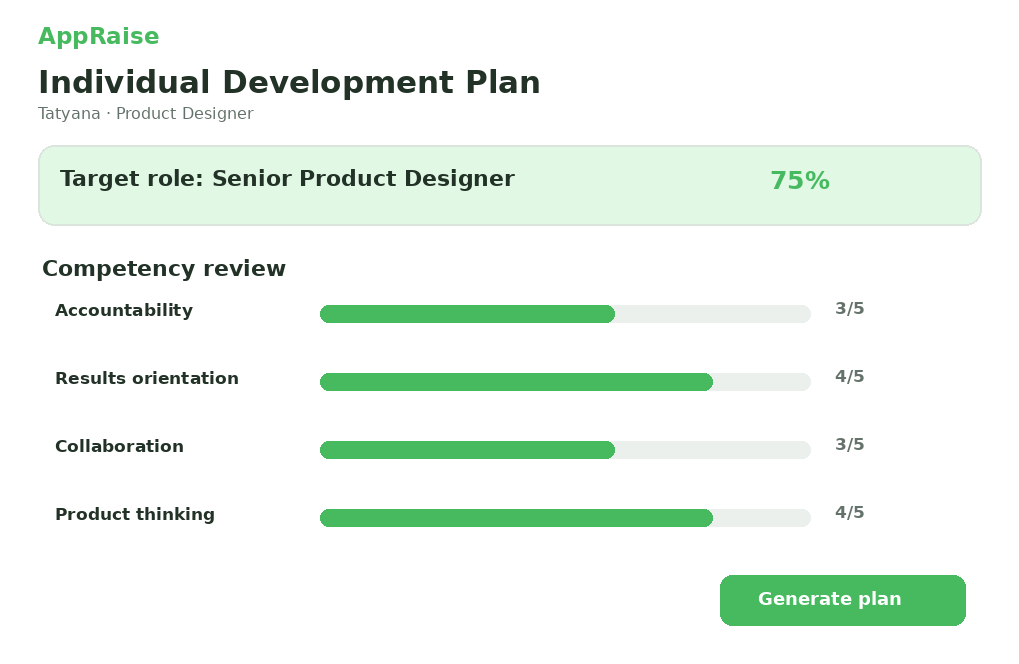This screenshot has width=1019, height=664.
Task: Click the unfilled portion of Accountability bar
Action: [x=713, y=314]
